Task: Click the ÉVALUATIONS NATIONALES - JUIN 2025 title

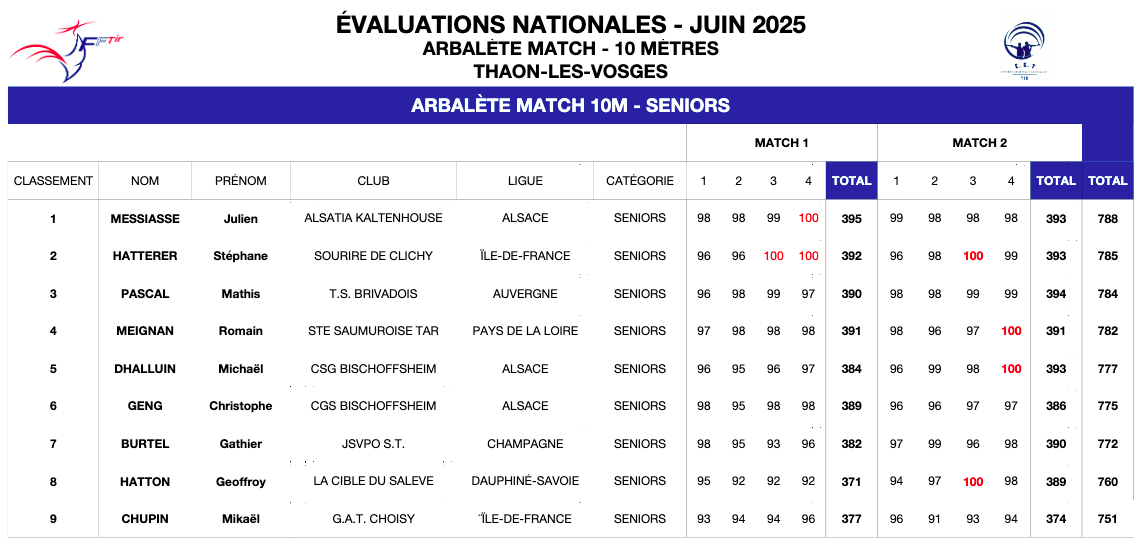Action: [x=571, y=24]
